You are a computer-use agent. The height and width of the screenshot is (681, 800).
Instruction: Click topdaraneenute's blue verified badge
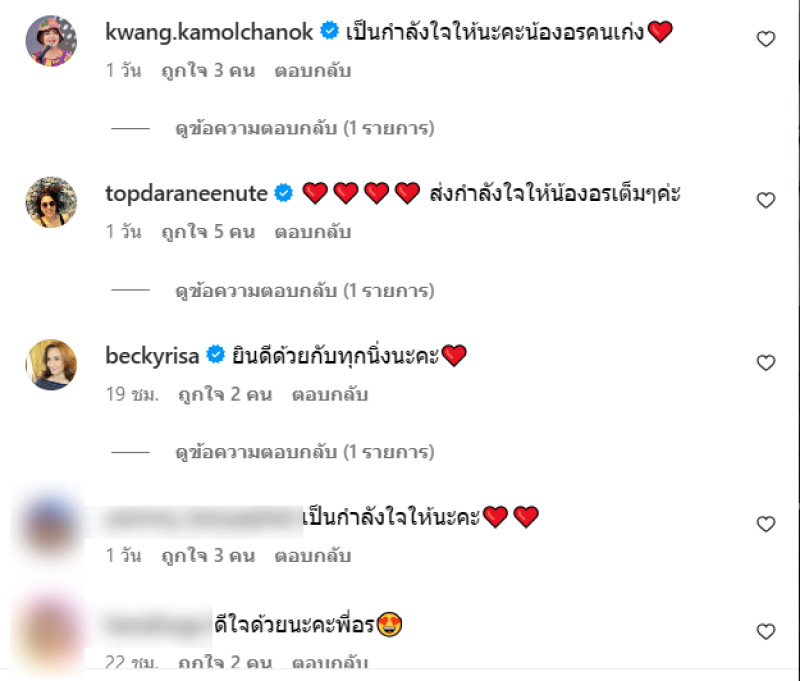[284, 193]
